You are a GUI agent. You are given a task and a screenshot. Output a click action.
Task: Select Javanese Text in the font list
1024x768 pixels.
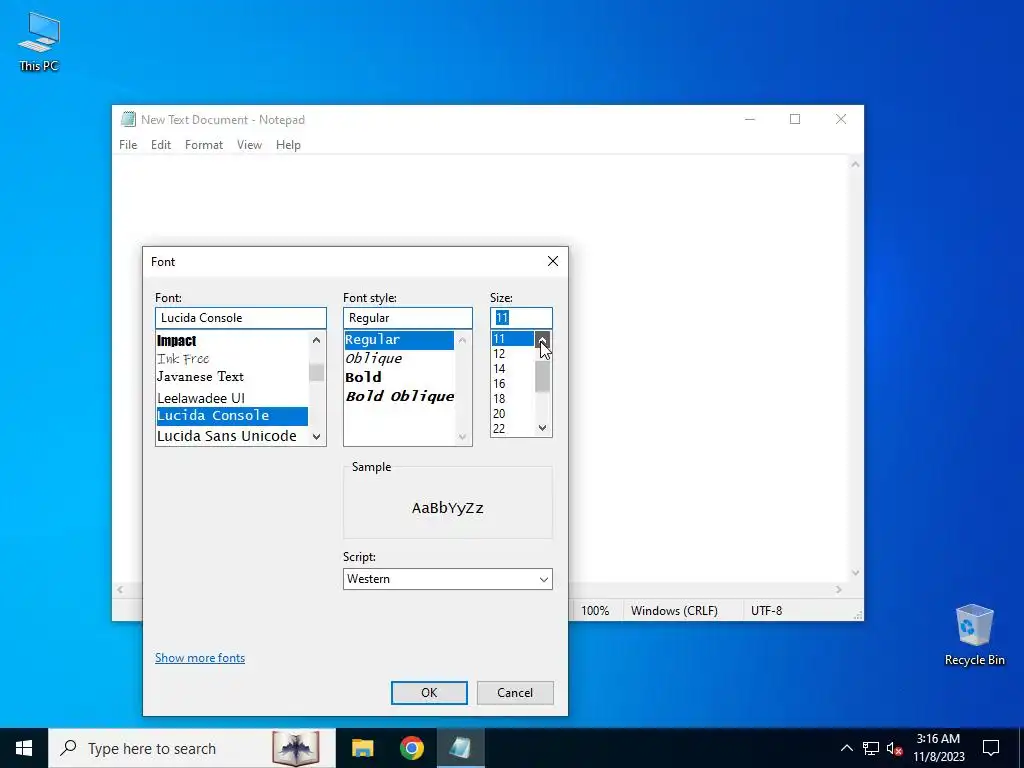(x=232, y=377)
